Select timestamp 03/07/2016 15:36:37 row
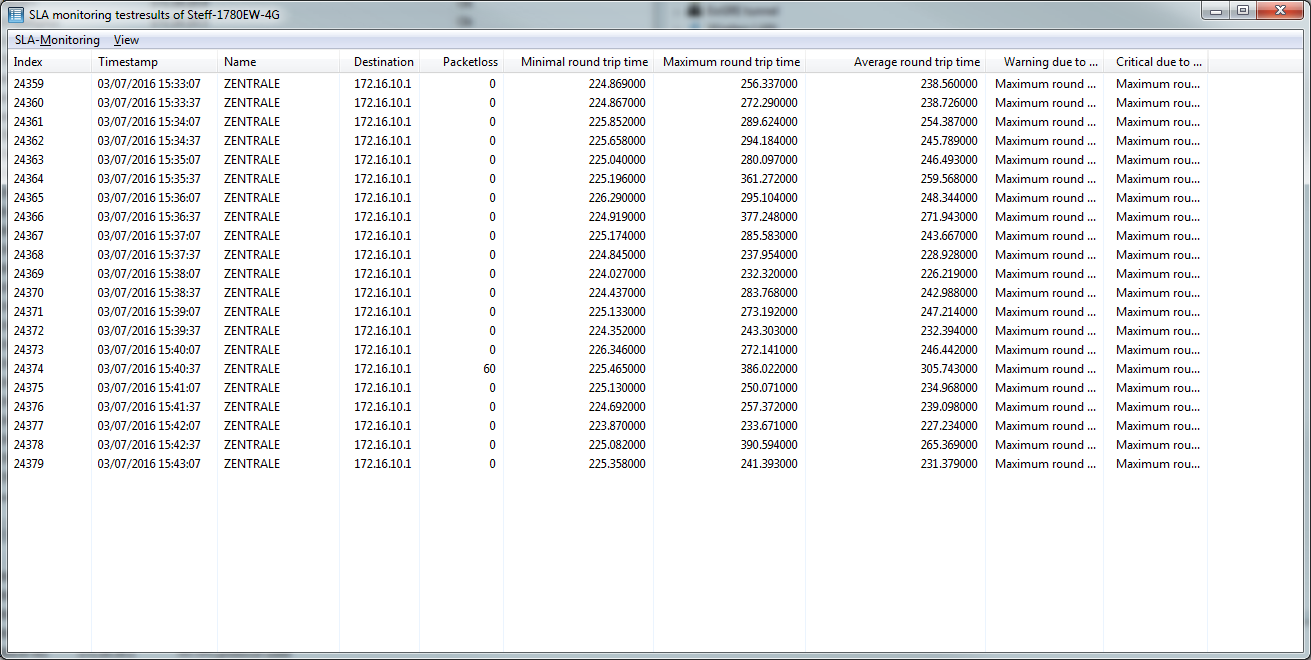 149,217
